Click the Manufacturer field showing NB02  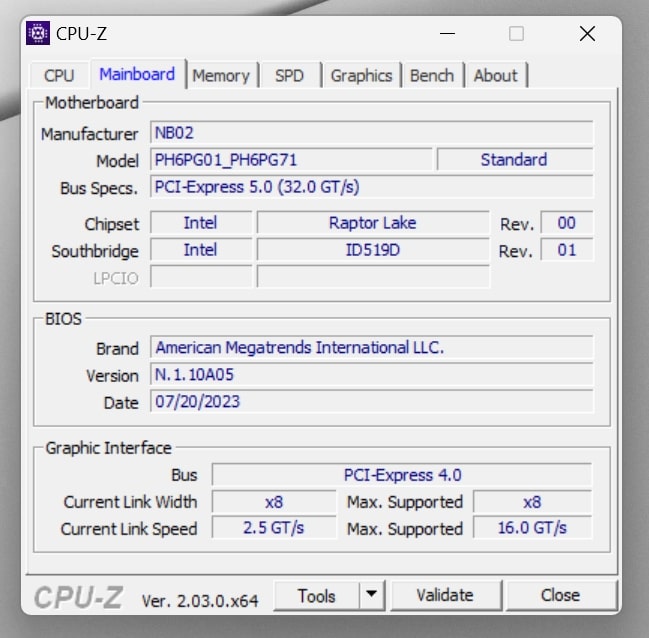371,133
